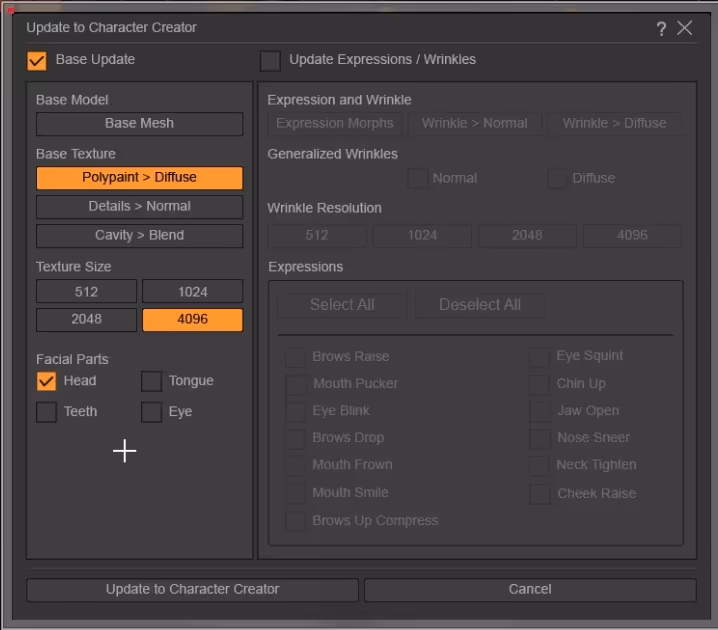Click the Facial Parts label
The height and width of the screenshot is (630, 718).
tap(72, 359)
